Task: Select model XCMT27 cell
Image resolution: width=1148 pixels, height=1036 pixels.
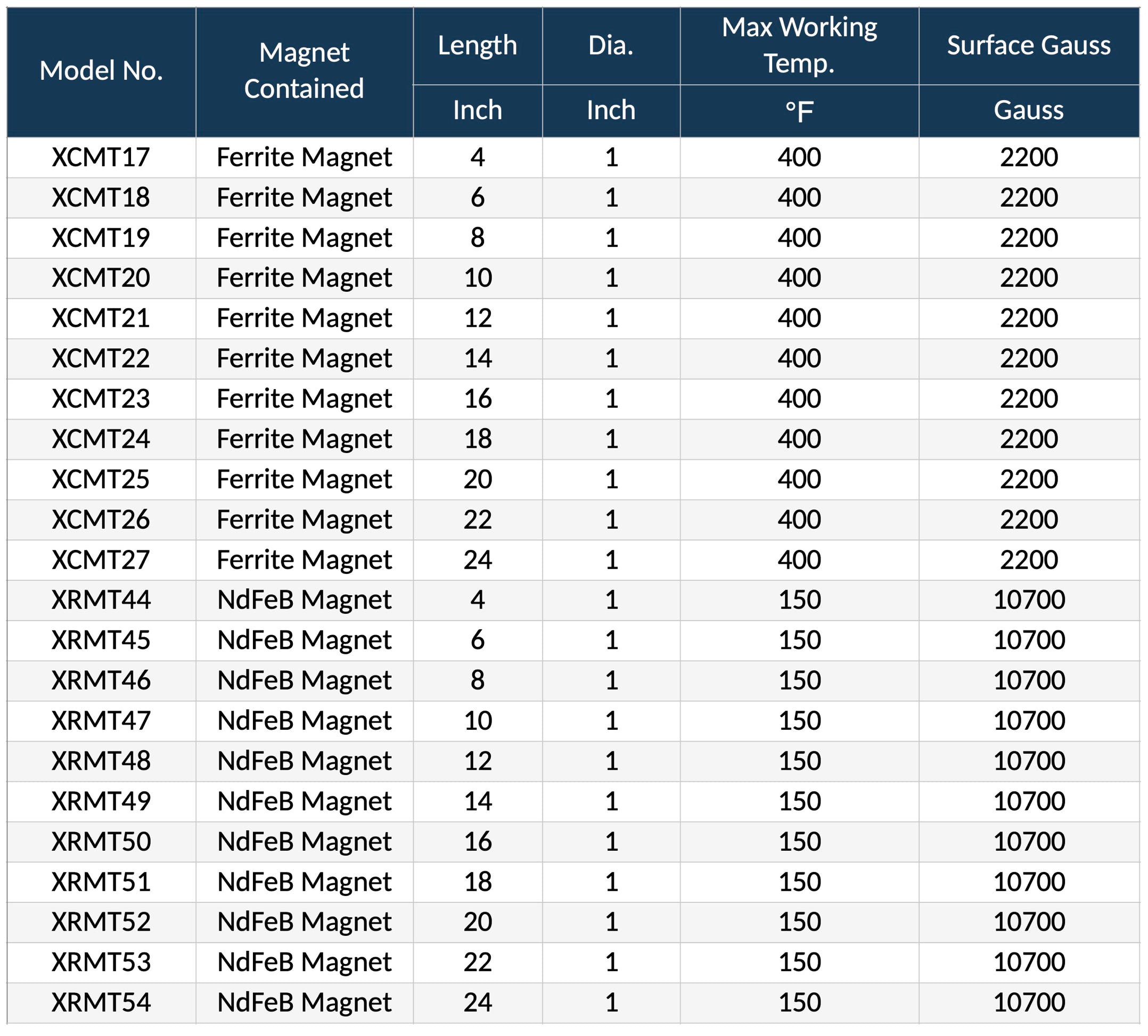Action: [x=101, y=560]
